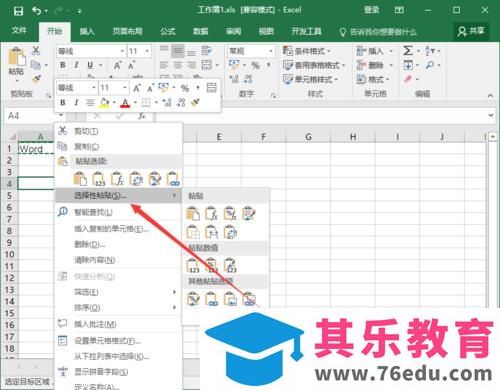Click Paste Link icon in paste options row
The image size is (500, 390).
tap(173, 179)
